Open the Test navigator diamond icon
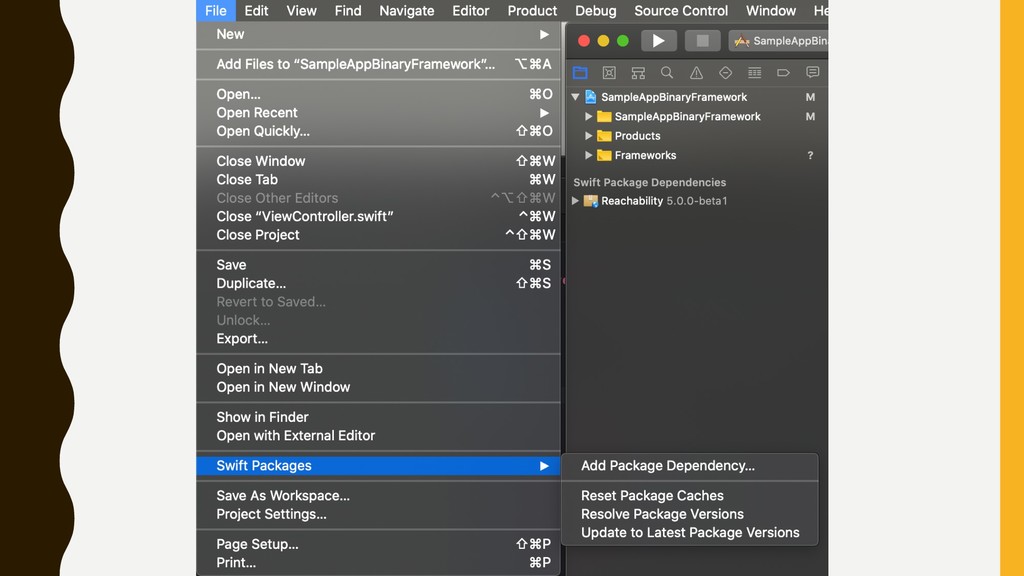This screenshot has height=576, width=1024. pos(725,72)
